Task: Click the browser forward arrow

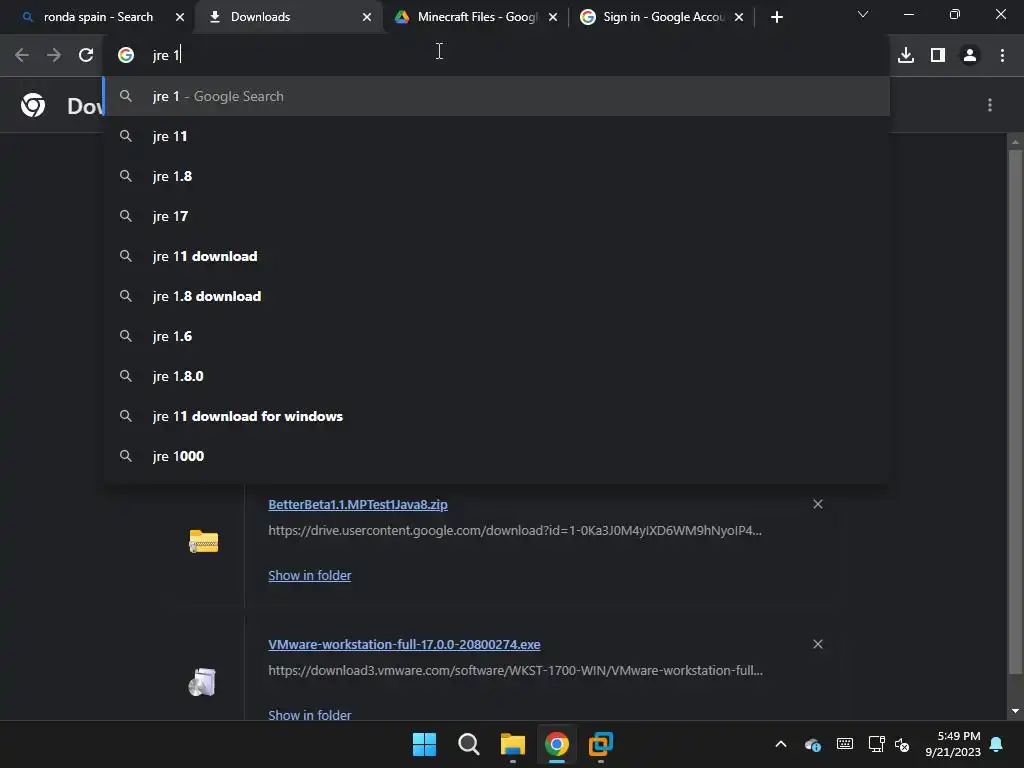Action: click(x=54, y=56)
